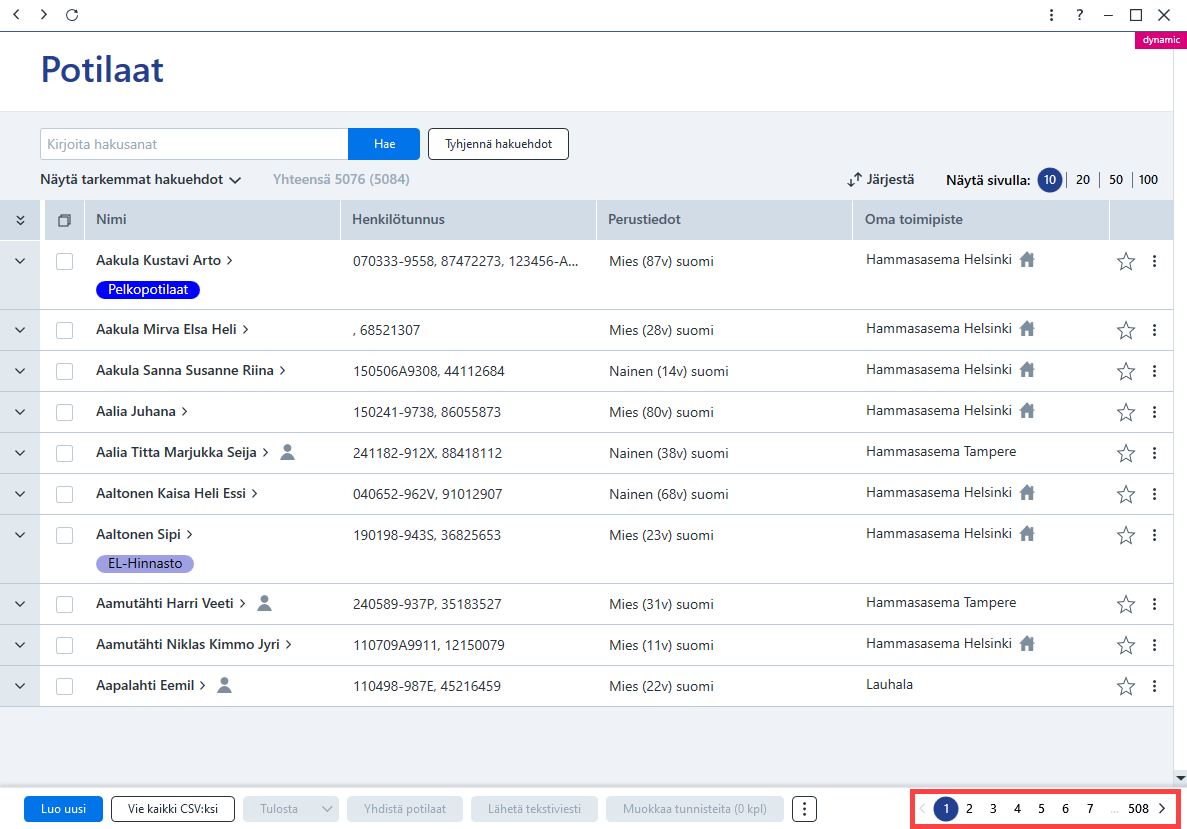Open row menu for Aaltonen Kaisa Heli Essi

(x=1154, y=494)
